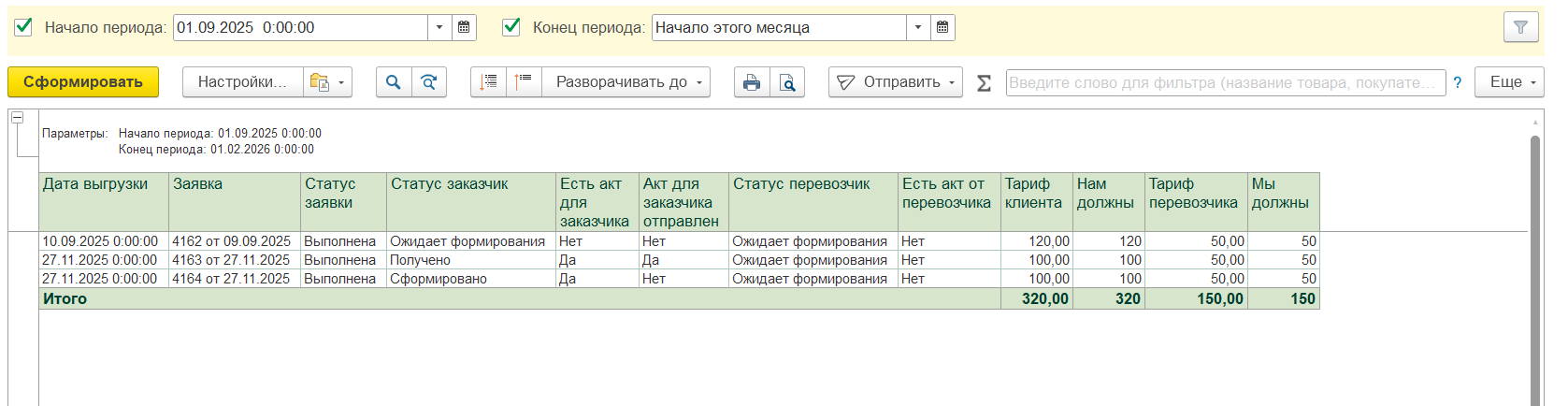Click customer status 'Получено' cell
The width and height of the screenshot is (1568, 406).
point(471,260)
